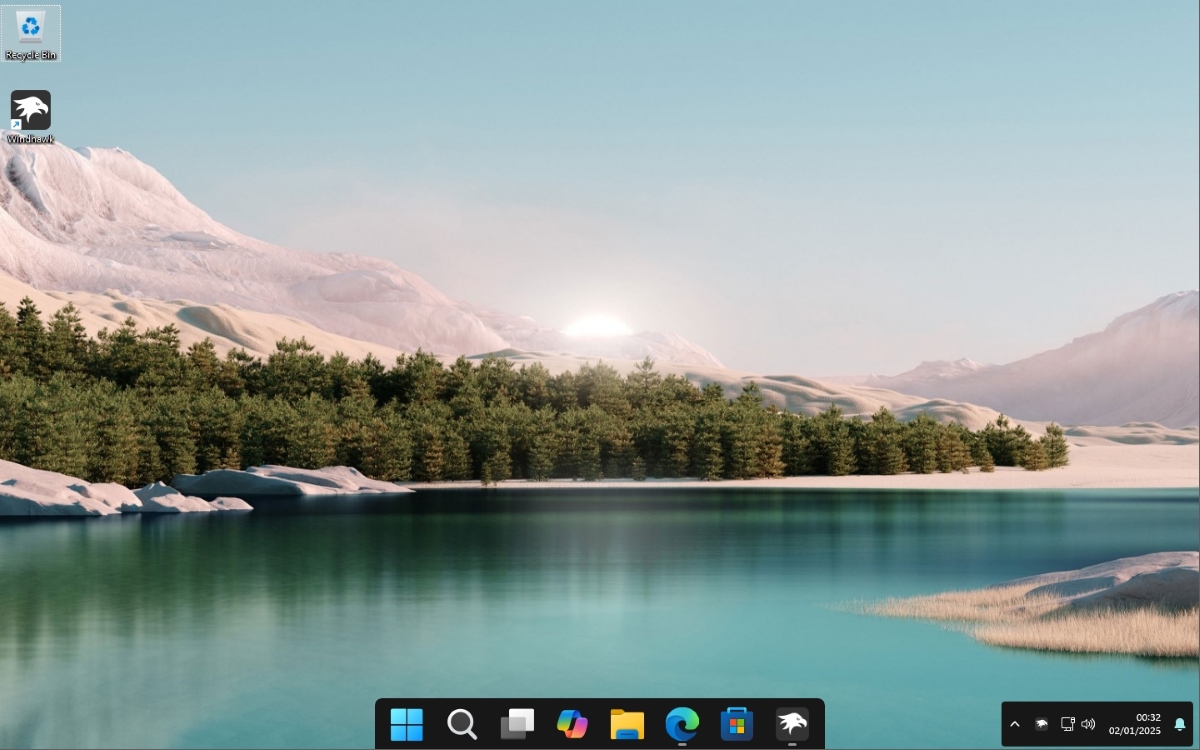
Task: Click the network icon in the system tray
Action: (1067, 723)
